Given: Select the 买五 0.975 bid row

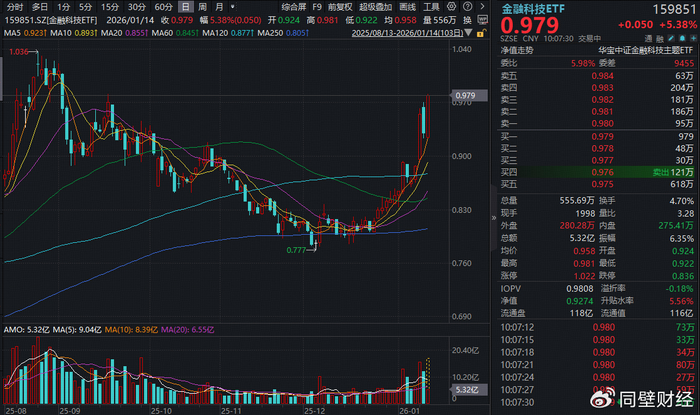Looking at the screenshot, I should 597,184.
